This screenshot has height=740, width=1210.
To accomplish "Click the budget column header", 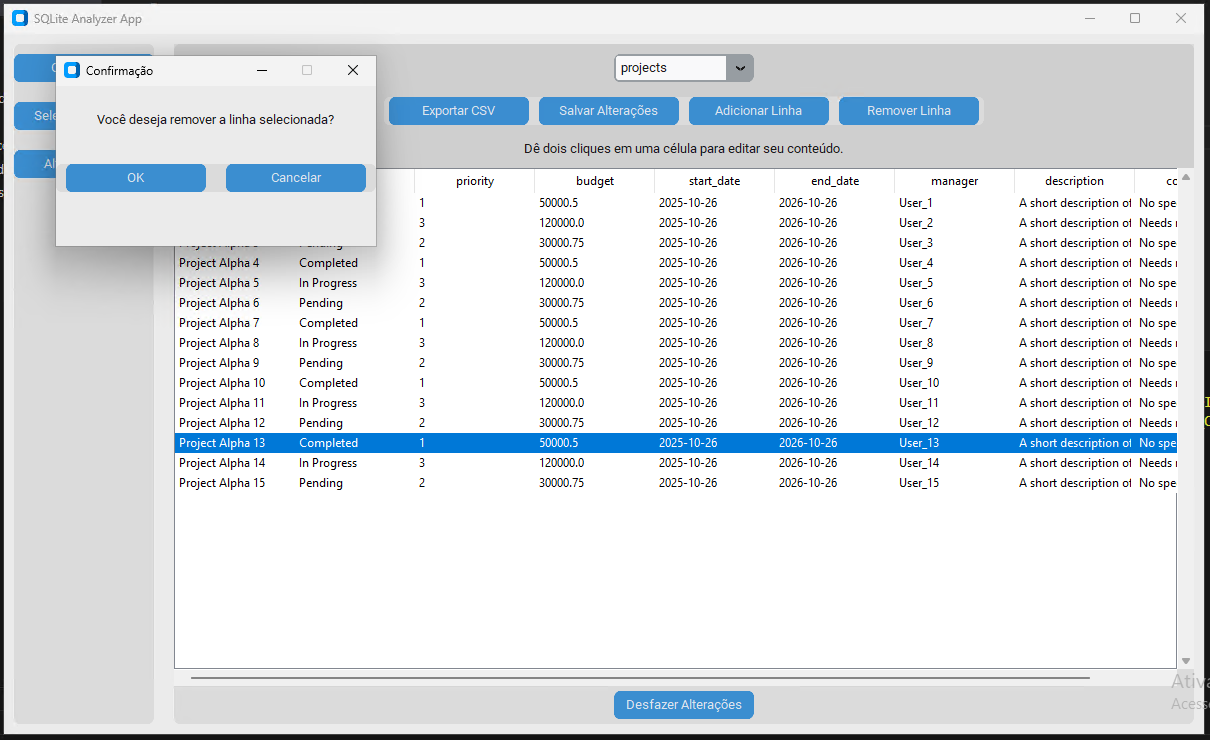I will tap(594, 181).
